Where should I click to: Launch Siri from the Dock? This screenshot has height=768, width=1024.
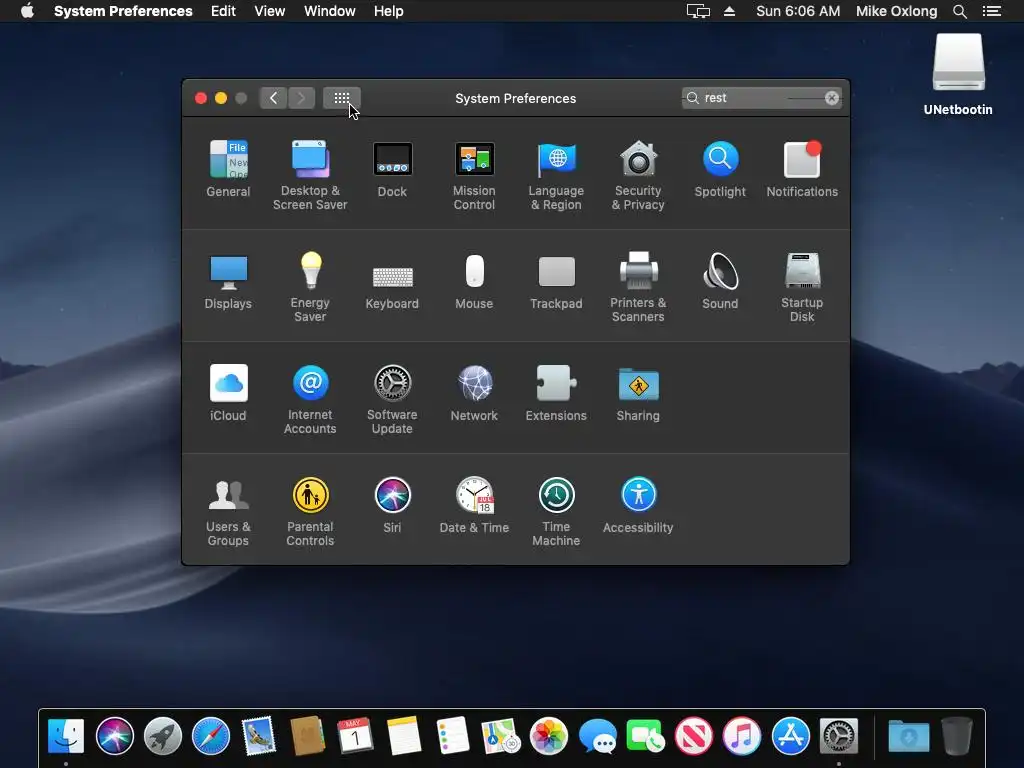(114, 736)
